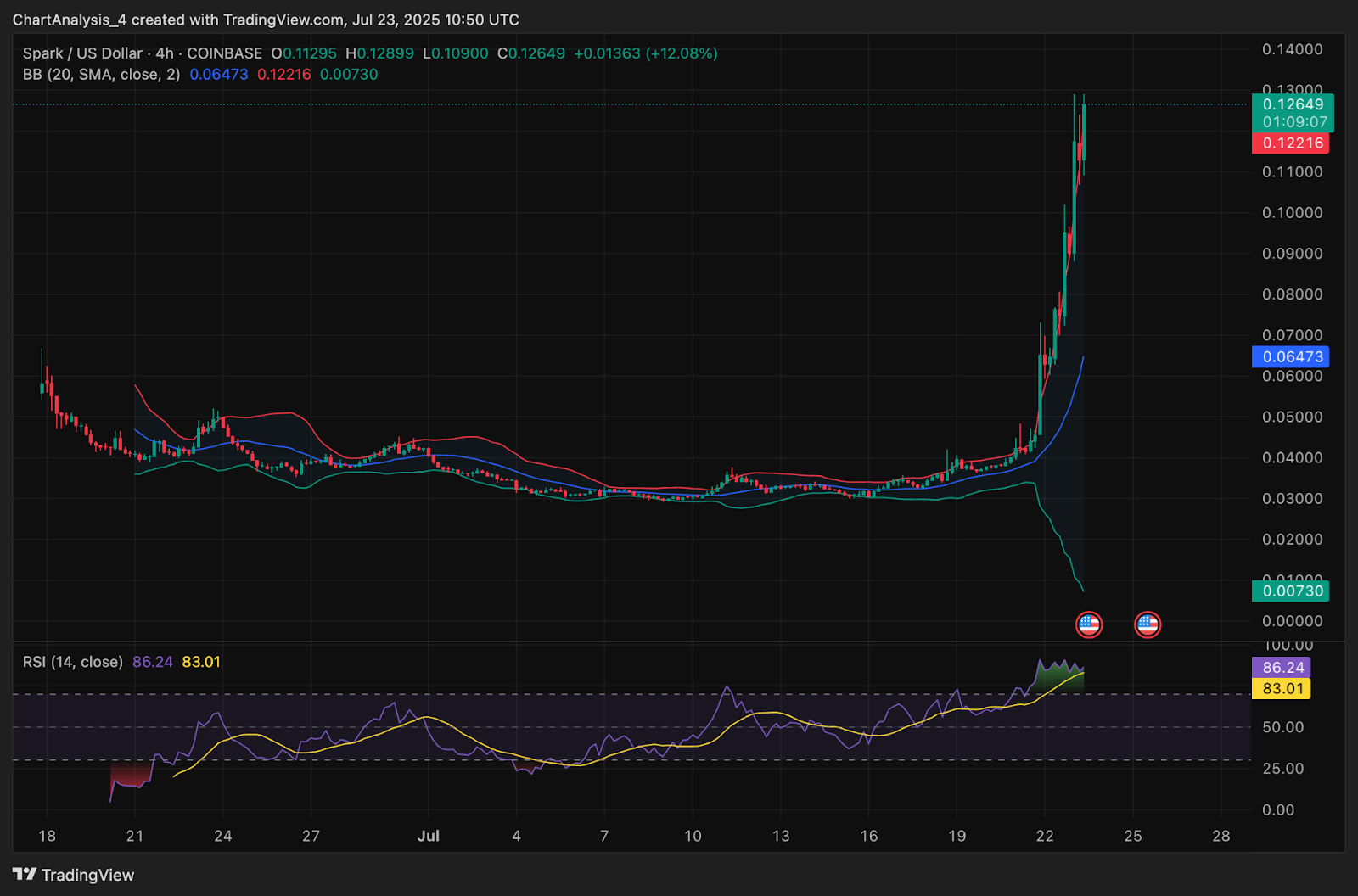This screenshot has width=1358, height=896.
Task: Click the purple RSI axis label 86.24
Action: point(1282,668)
